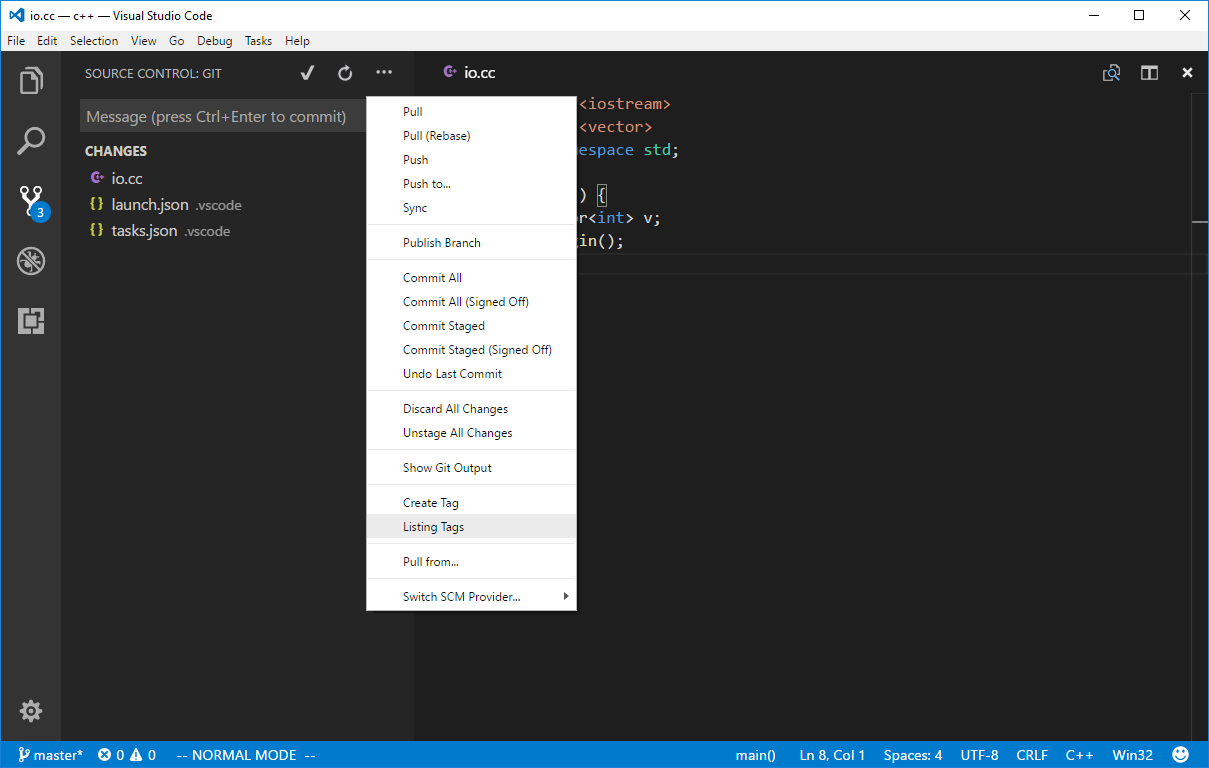Choose Commit All (Signed Off)
Image resolution: width=1209 pixels, height=768 pixels.
pos(471,302)
